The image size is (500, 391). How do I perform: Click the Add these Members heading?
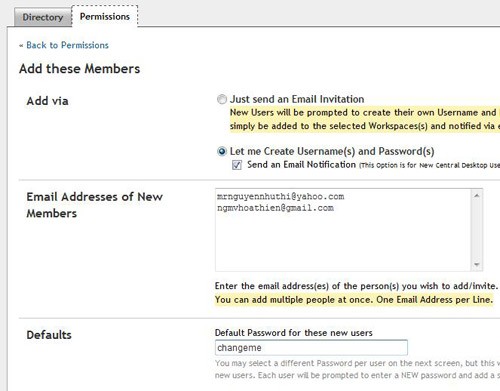click(x=79, y=69)
